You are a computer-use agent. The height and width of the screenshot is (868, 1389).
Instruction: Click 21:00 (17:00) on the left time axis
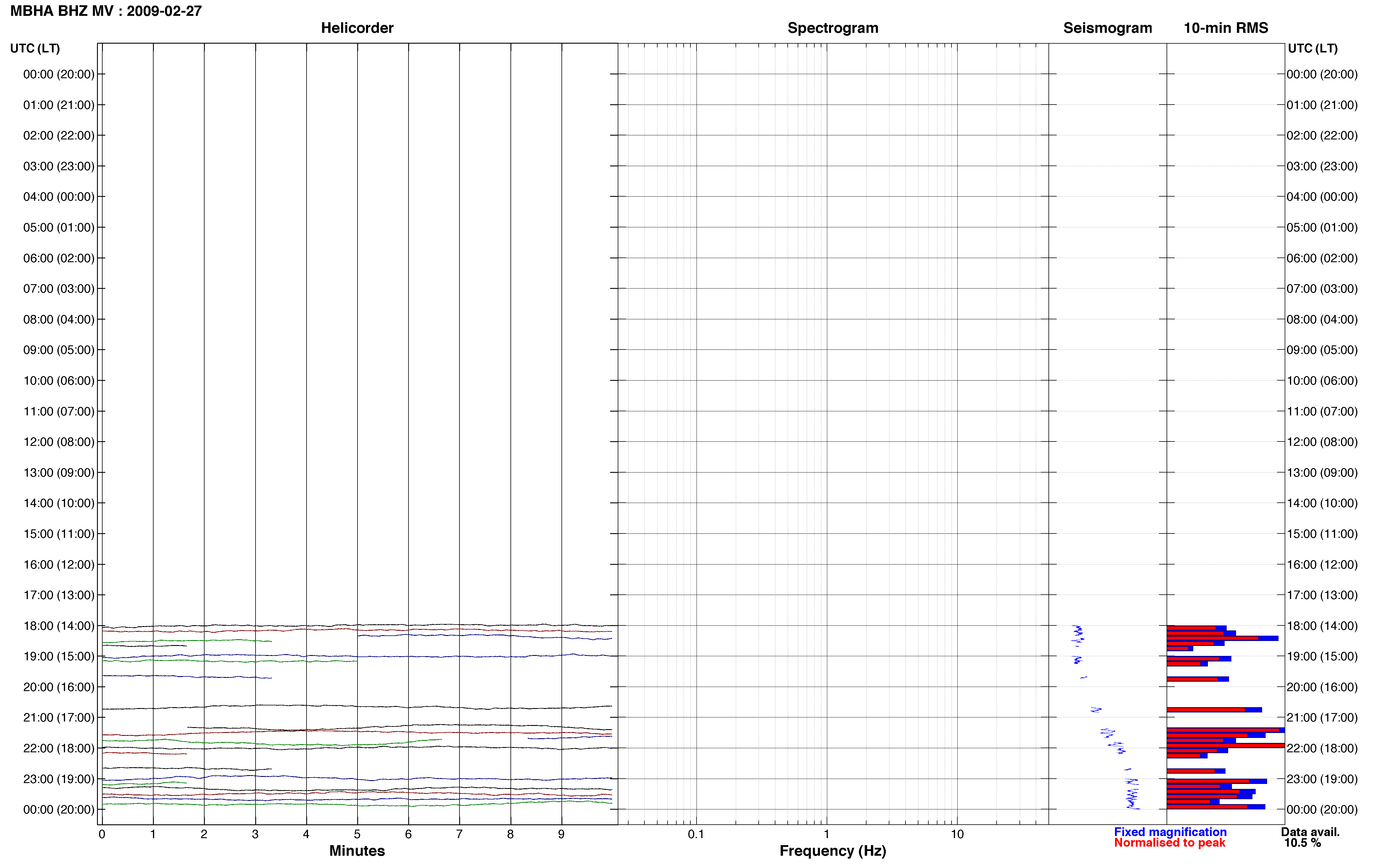click(59, 717)
